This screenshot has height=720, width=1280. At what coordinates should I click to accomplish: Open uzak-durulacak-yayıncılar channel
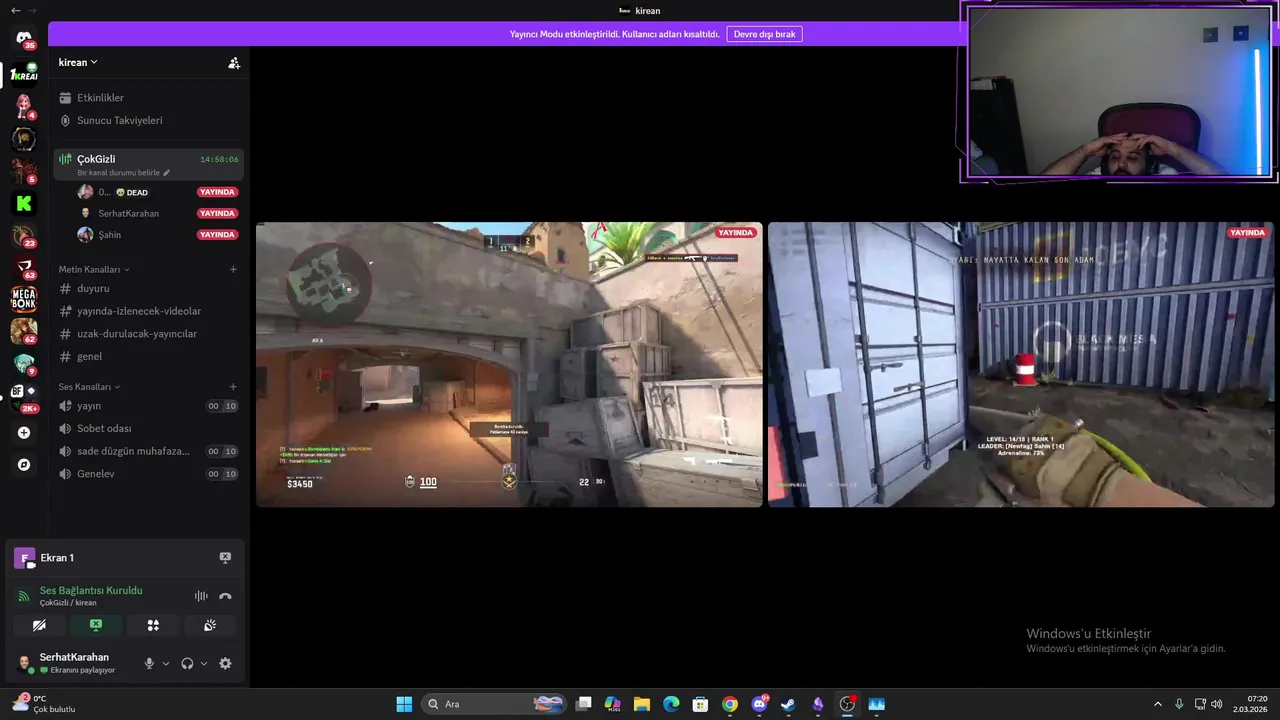point(148,333)
